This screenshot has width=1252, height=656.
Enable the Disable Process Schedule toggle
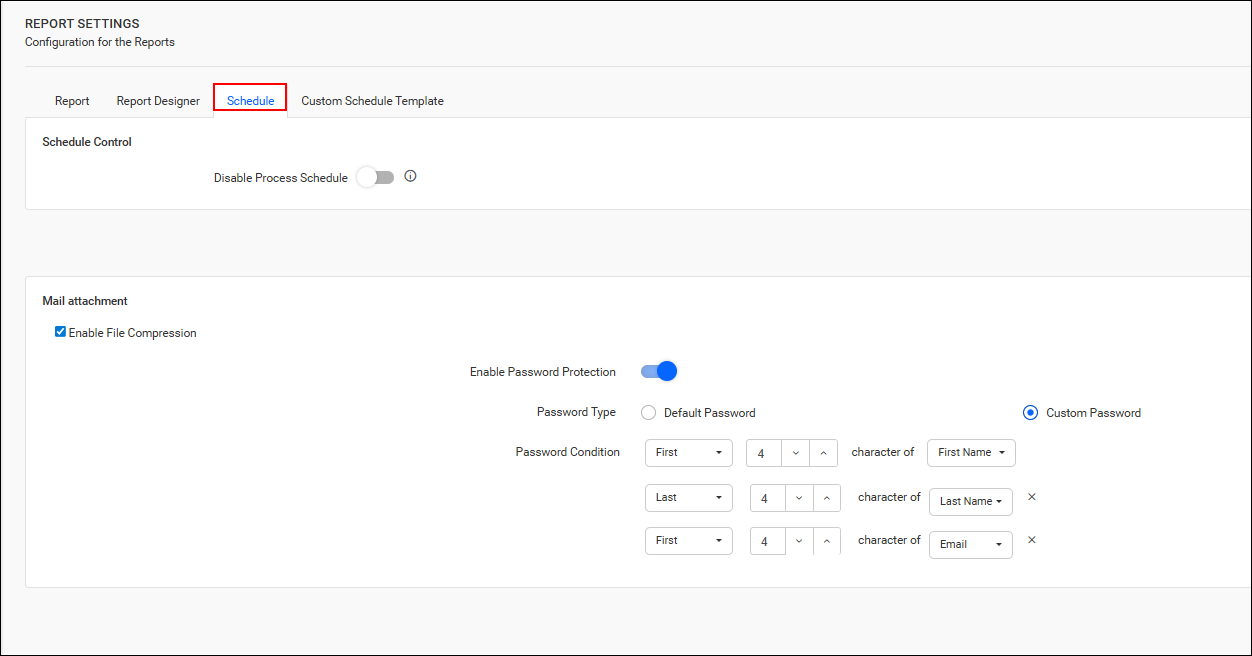375,176
